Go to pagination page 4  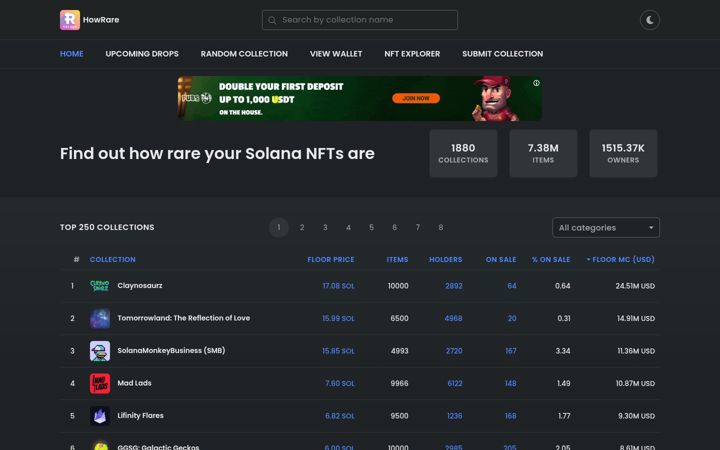pos(348,227)
